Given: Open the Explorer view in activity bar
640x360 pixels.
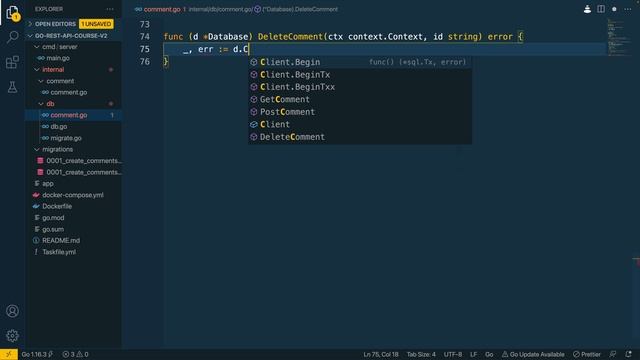Looking at the screenshot, I should [x=13, y=13].
